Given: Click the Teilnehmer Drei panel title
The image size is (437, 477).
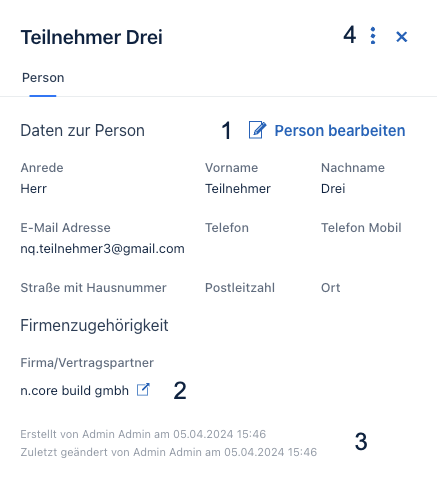Looking at the screenshot, I should (92, 37).
